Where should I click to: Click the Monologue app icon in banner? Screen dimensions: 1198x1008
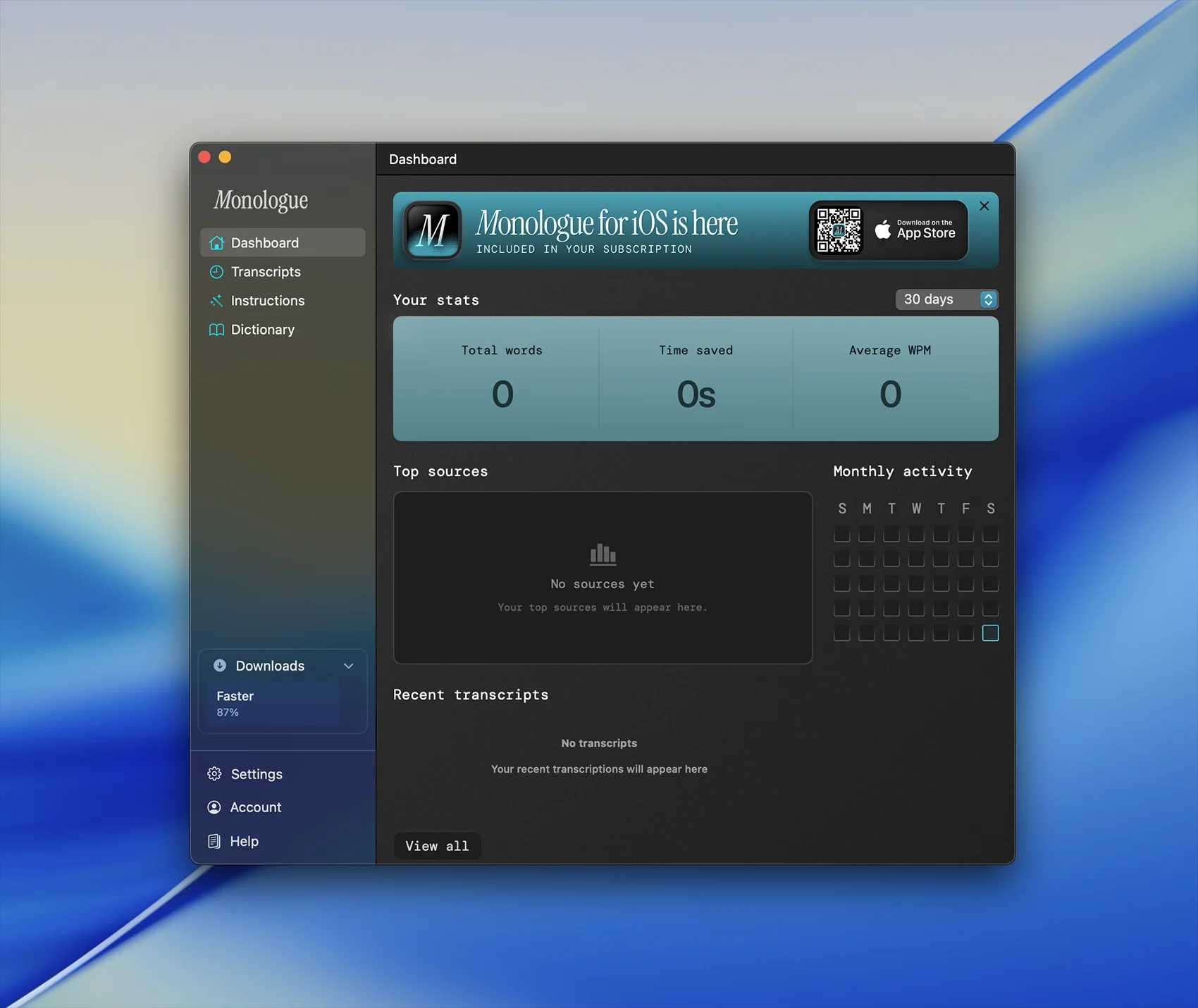(x=432, y=230)
